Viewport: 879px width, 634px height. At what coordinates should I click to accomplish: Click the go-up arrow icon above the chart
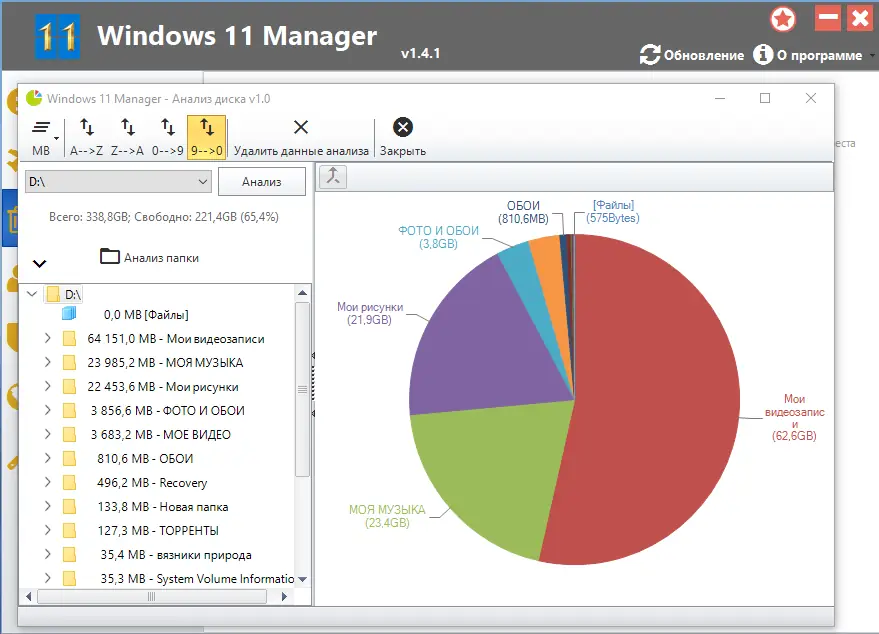[333, 176]
